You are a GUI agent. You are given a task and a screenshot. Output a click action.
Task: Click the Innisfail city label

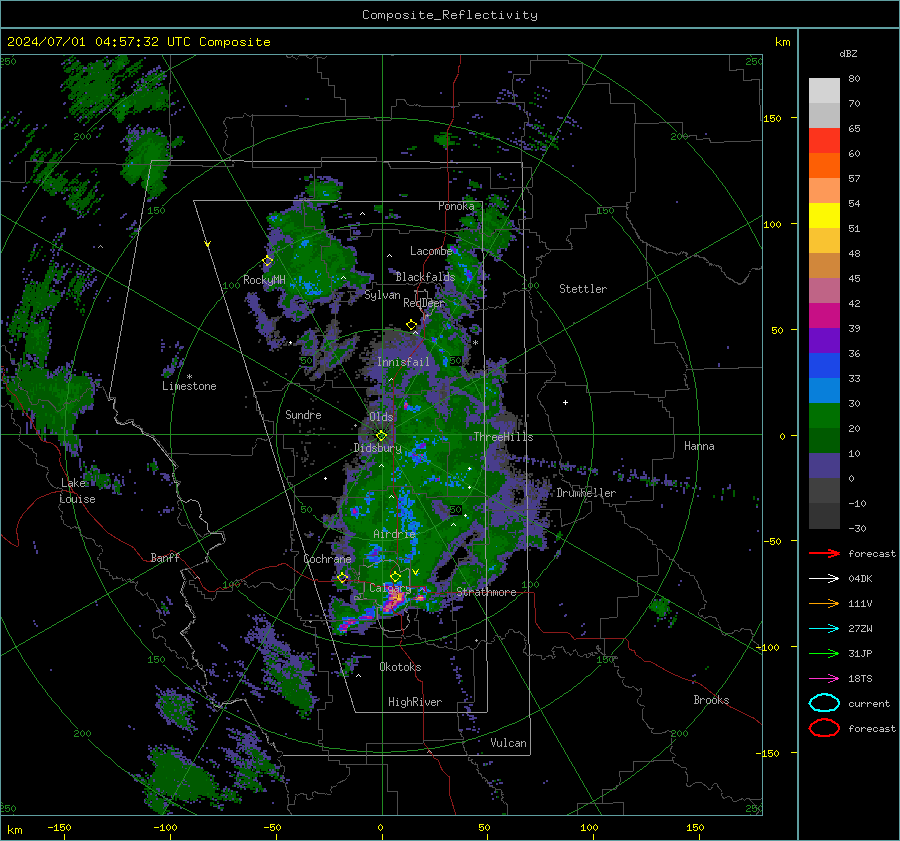(403, 362)
